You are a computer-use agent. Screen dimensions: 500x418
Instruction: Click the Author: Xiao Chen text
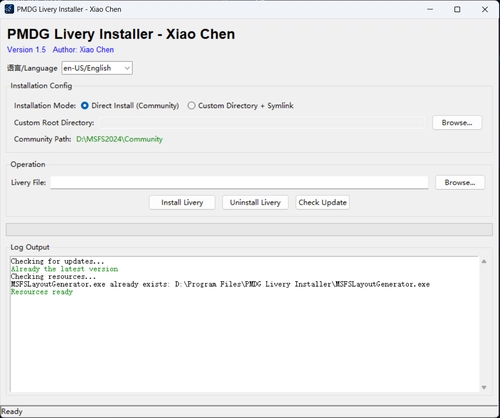tap(83, 50)
